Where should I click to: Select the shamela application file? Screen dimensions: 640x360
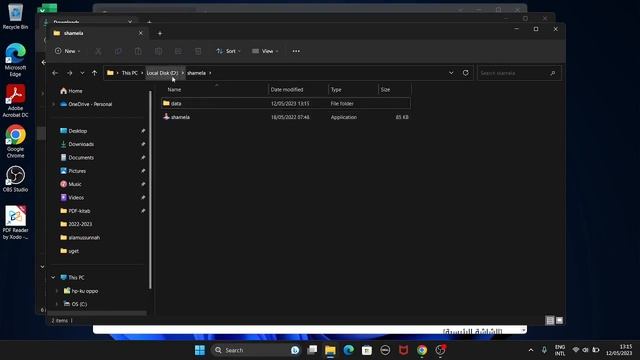[x=285, y=117]
